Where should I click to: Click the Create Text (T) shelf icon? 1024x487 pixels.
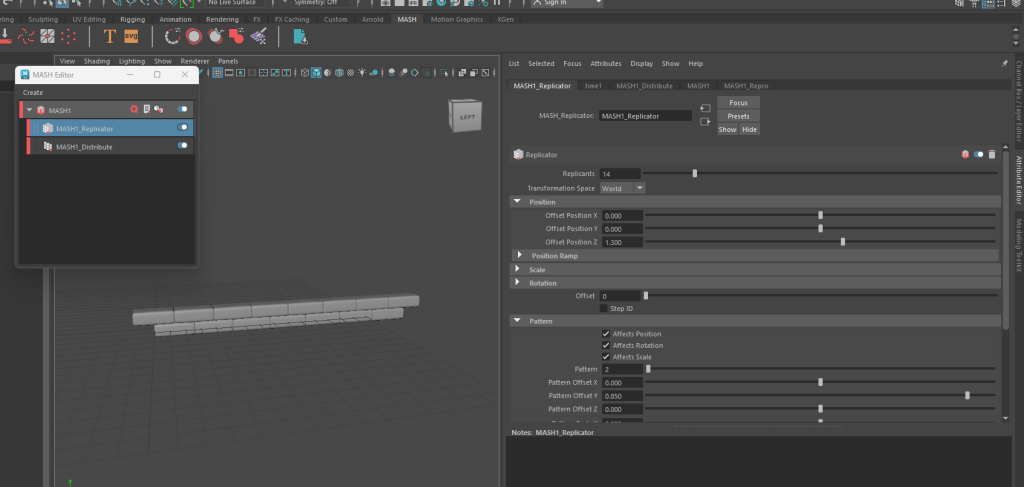click(x=110, y=36)
